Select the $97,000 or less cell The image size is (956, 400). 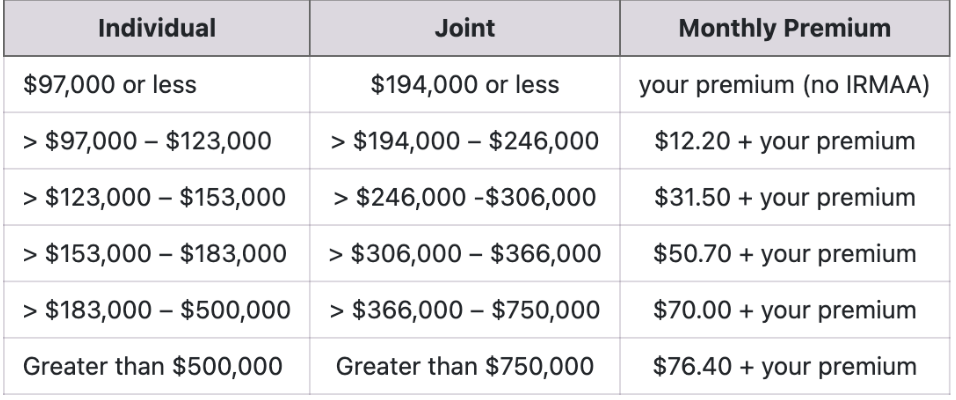pyautogui.click(x=157, y=84)
